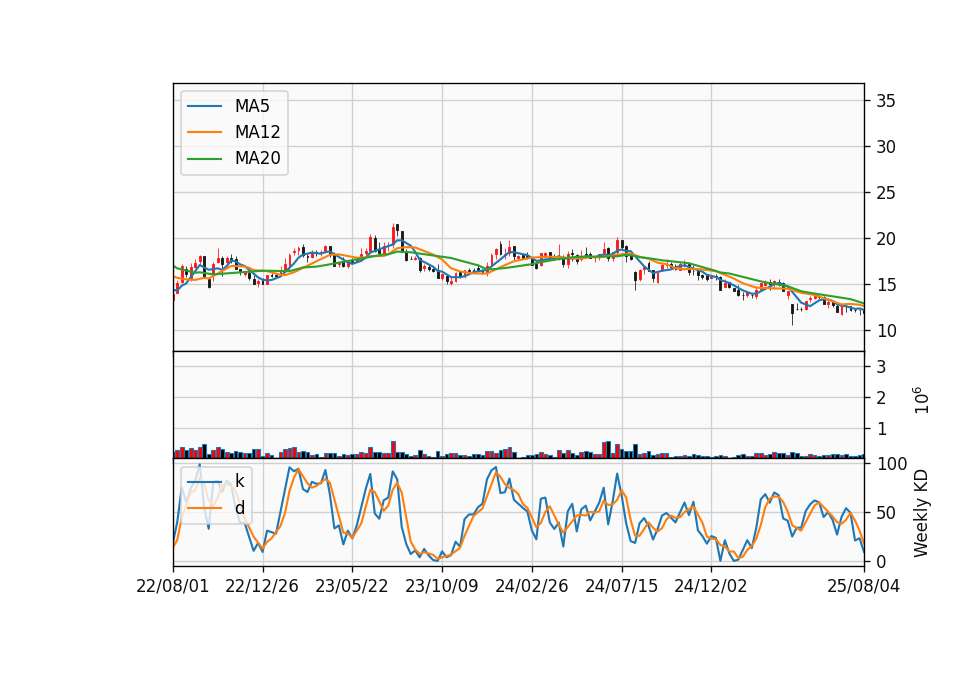The height and width of the screenshot is (690, 960).
Task: Click the KD axis tick 100
Action: point(891,463)
